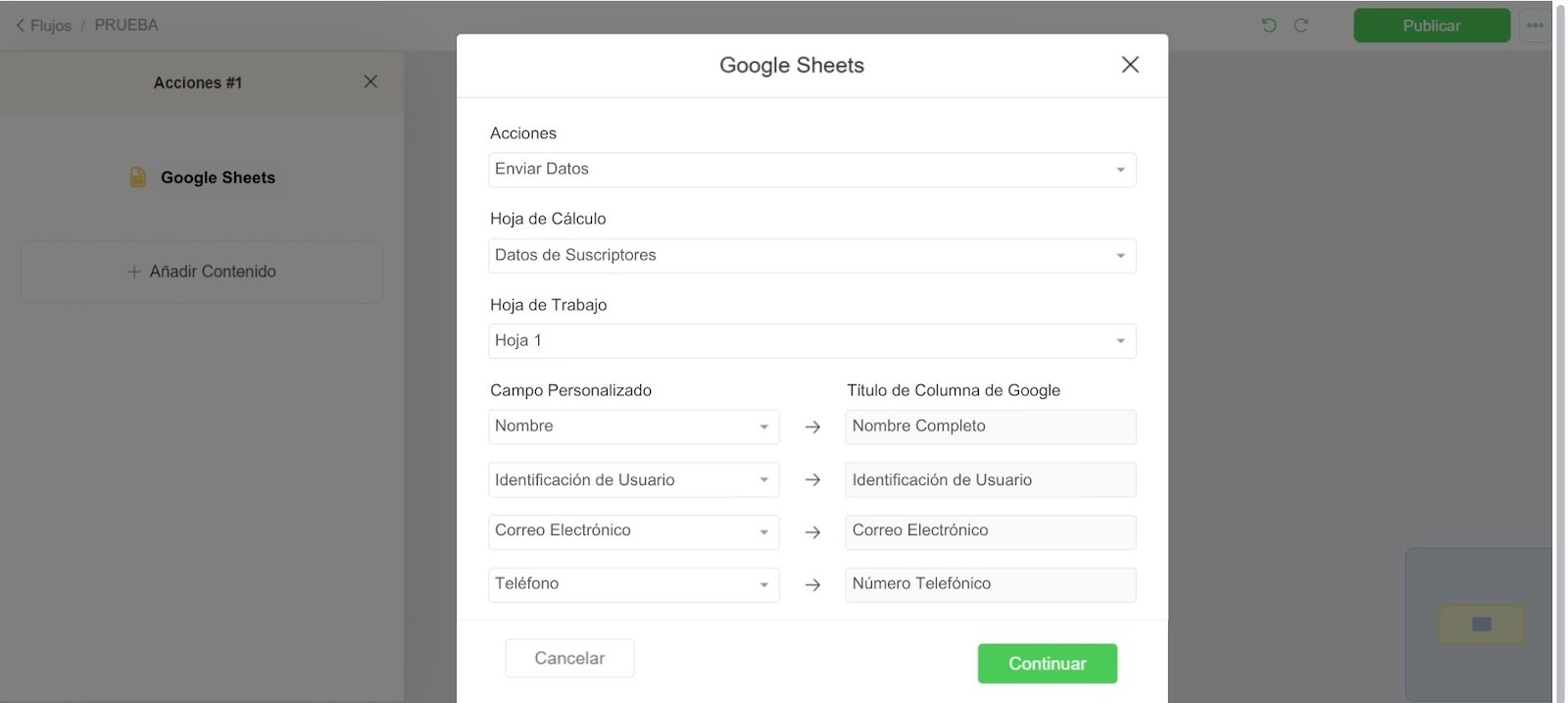
Task: Click the Acciones #1 panel title
Action: pos(198,82)
